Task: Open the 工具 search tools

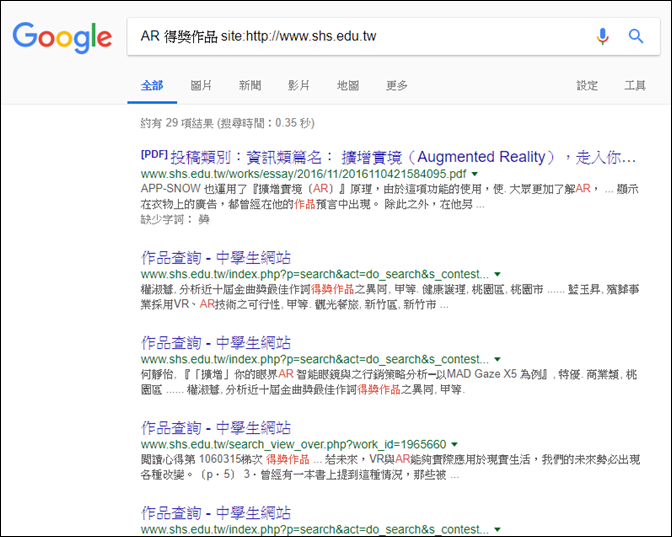Action: coord(635,85)
